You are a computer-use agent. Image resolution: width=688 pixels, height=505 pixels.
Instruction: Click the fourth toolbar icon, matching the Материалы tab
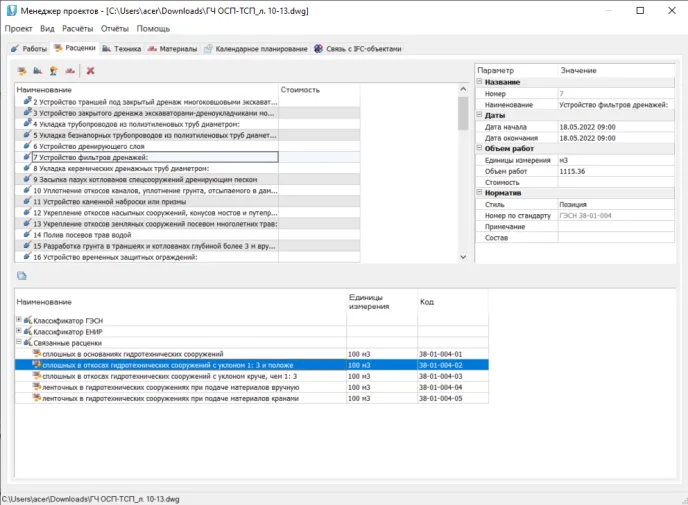(x=69, y=71)
